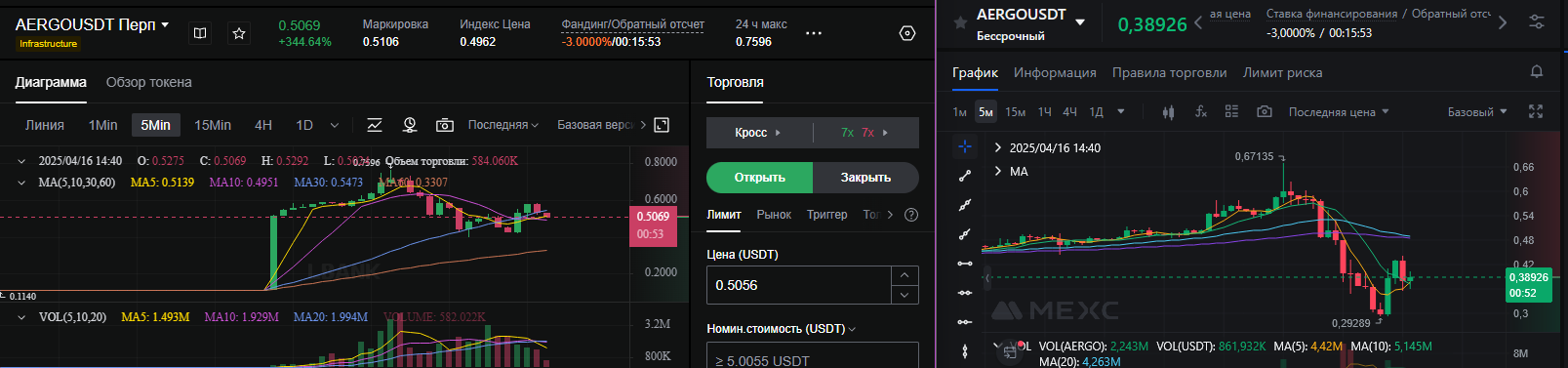
Task: Open AERGOUSDT Перп pair dropdown
Action: (x=165, y=25)
